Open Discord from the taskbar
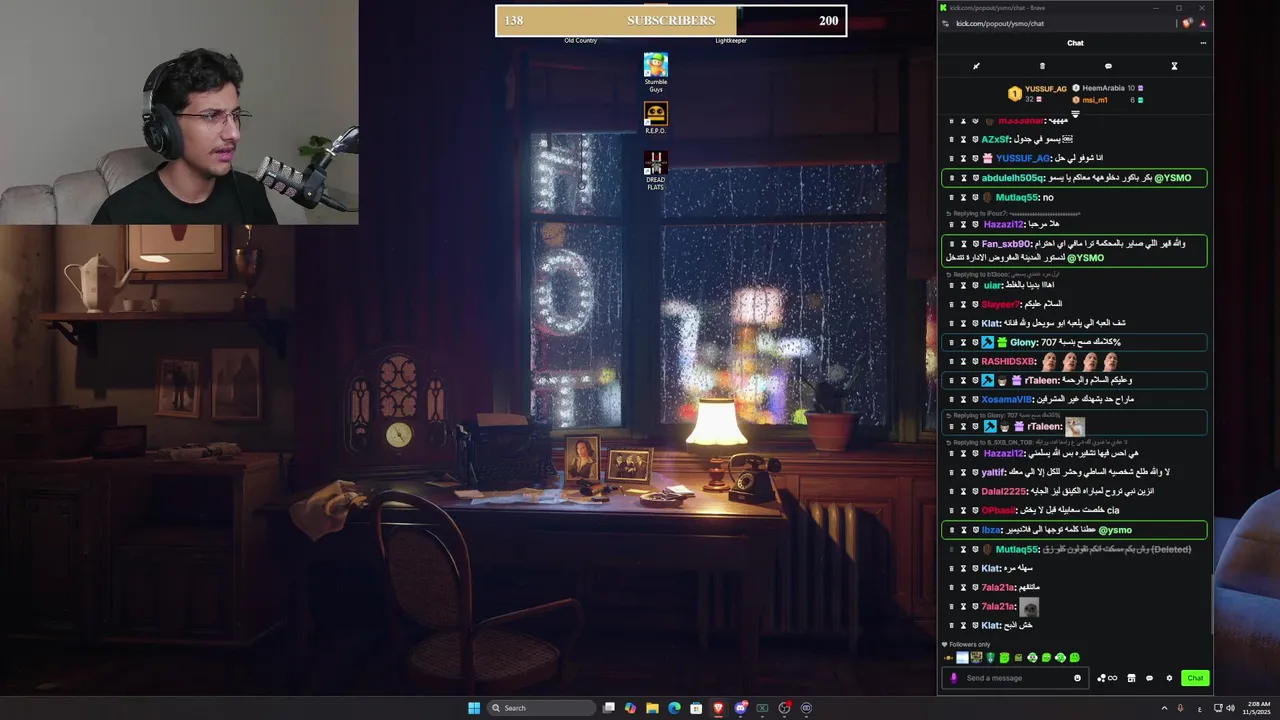 (x=740, y=708)
